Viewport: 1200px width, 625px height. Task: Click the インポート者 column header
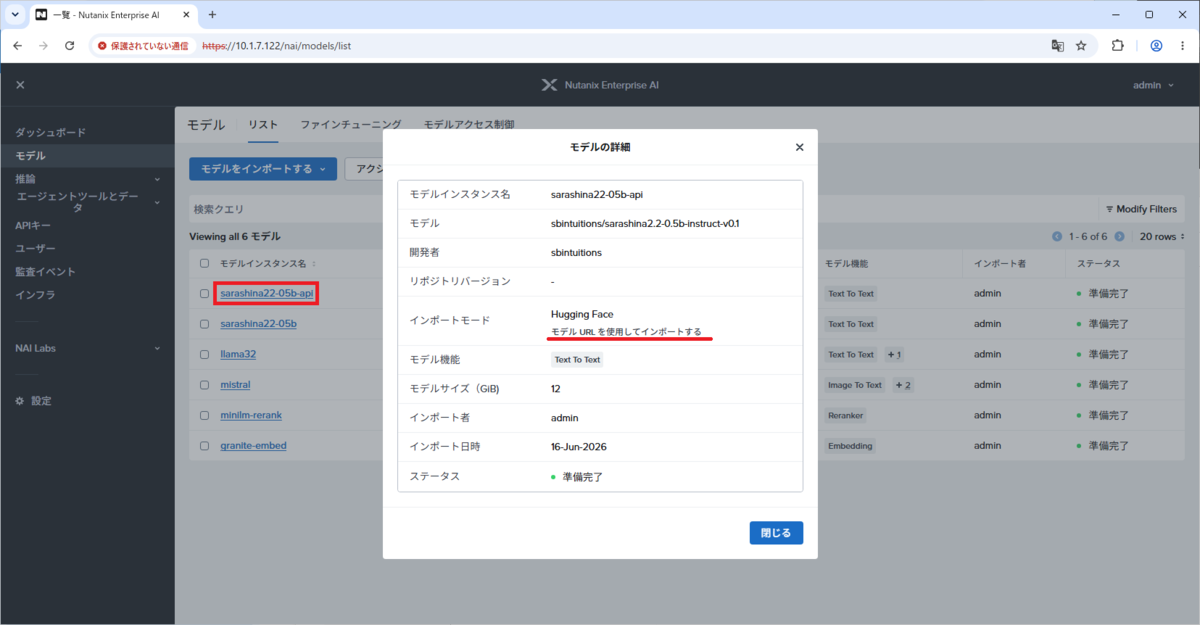click(x=998, y=263)
